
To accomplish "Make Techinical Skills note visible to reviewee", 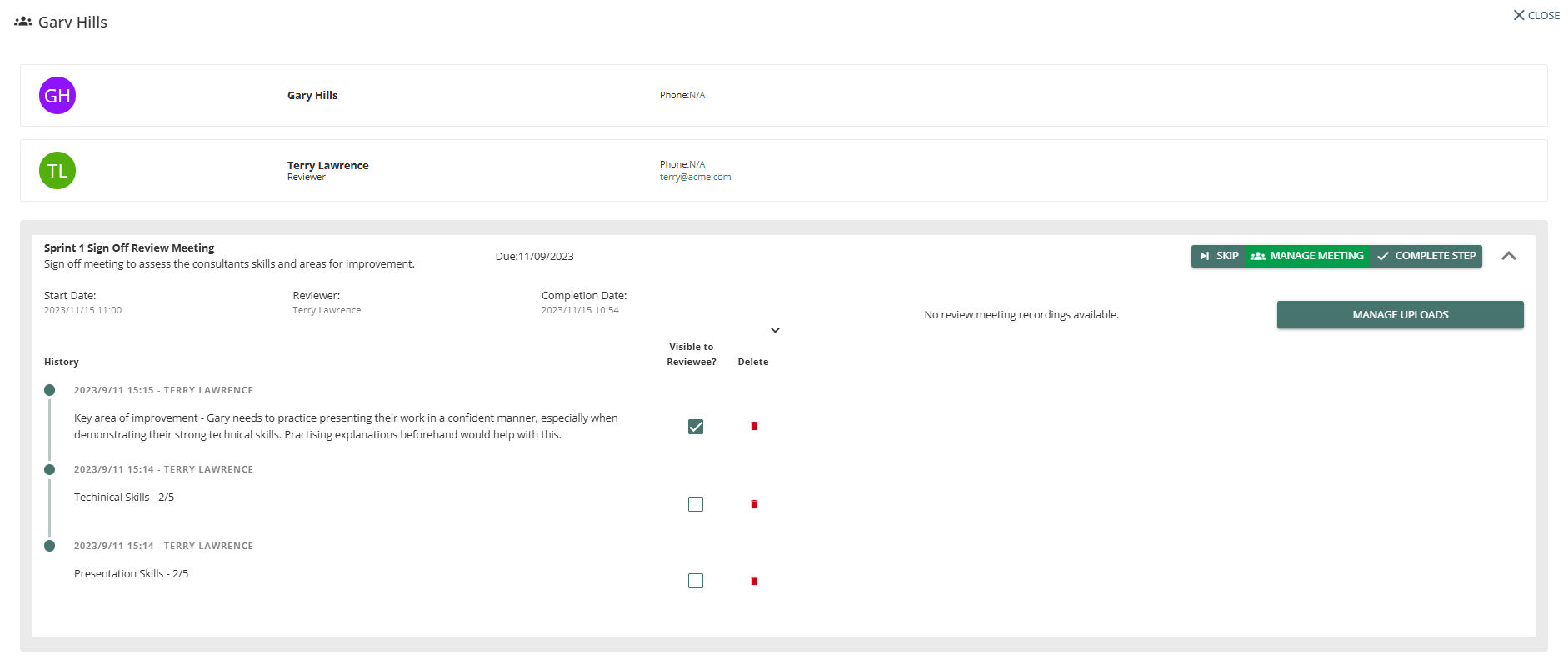I will tap(696, 504).
